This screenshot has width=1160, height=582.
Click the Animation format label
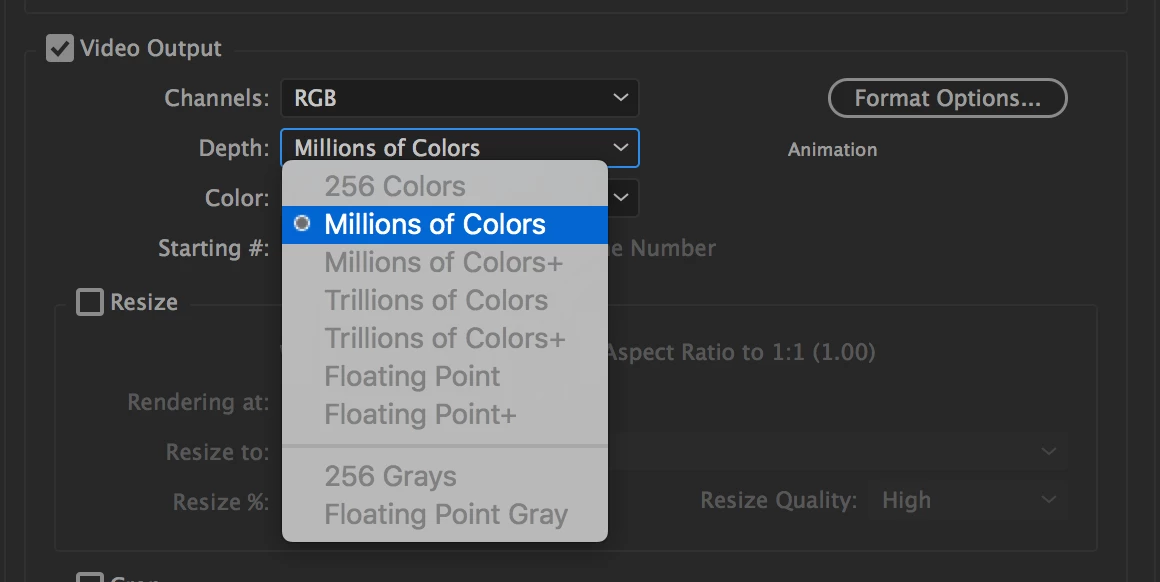pos(832,150)
